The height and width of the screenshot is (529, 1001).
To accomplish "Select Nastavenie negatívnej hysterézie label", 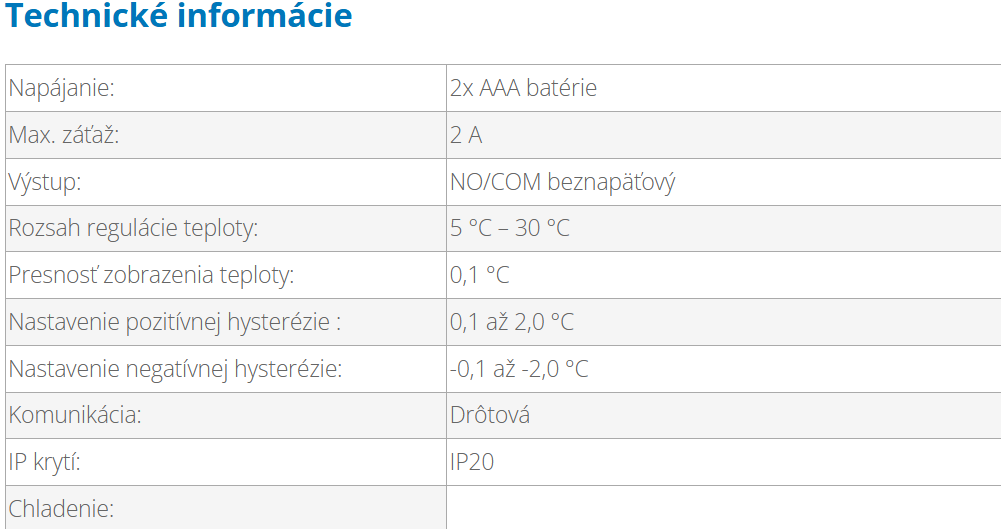I will (x=175, y=369).
